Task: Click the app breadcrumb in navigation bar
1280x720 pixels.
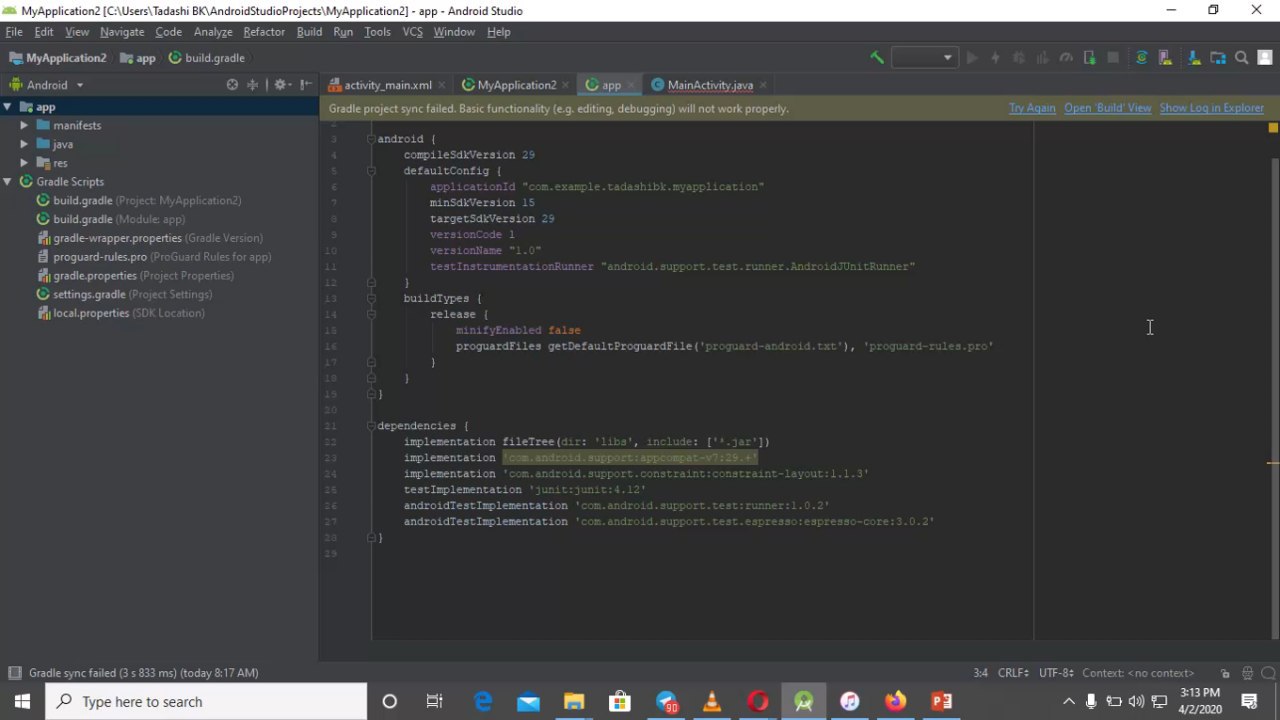Action: pos(138,58)
